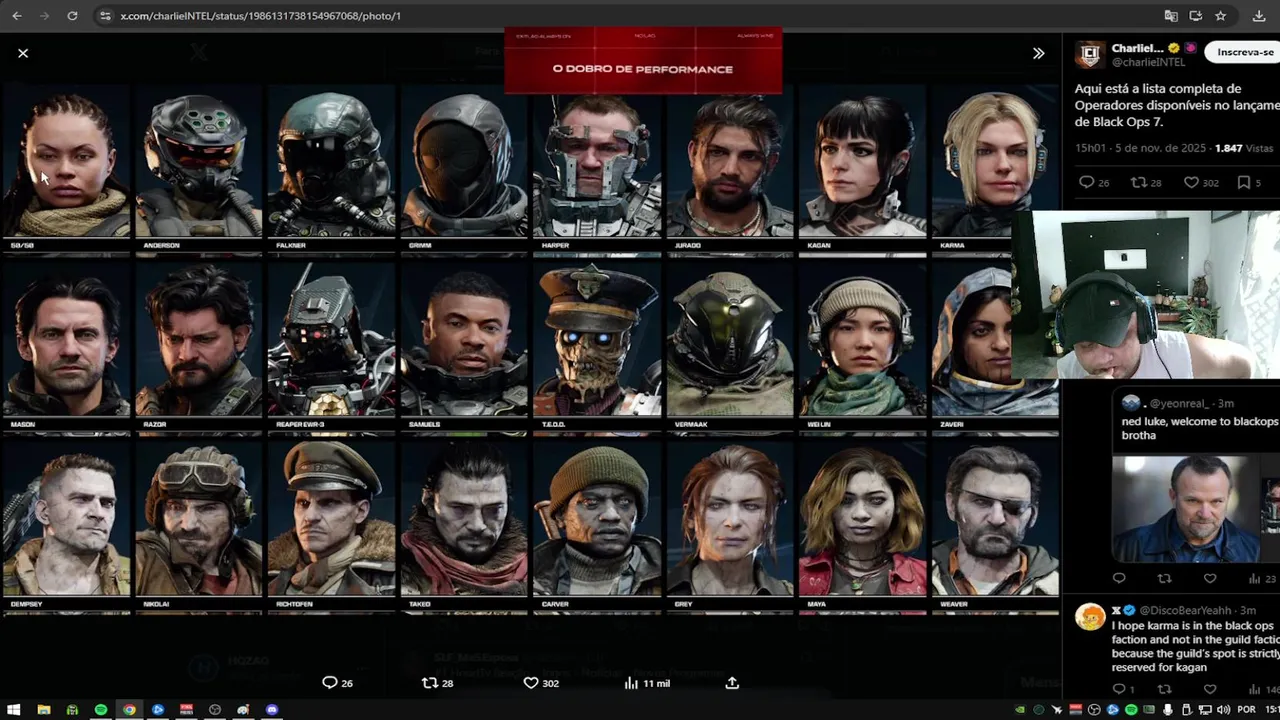Open the @DiscoBearYeahh username link
This screenshot has width=1280, height=720.
(x=1185, y=610)
